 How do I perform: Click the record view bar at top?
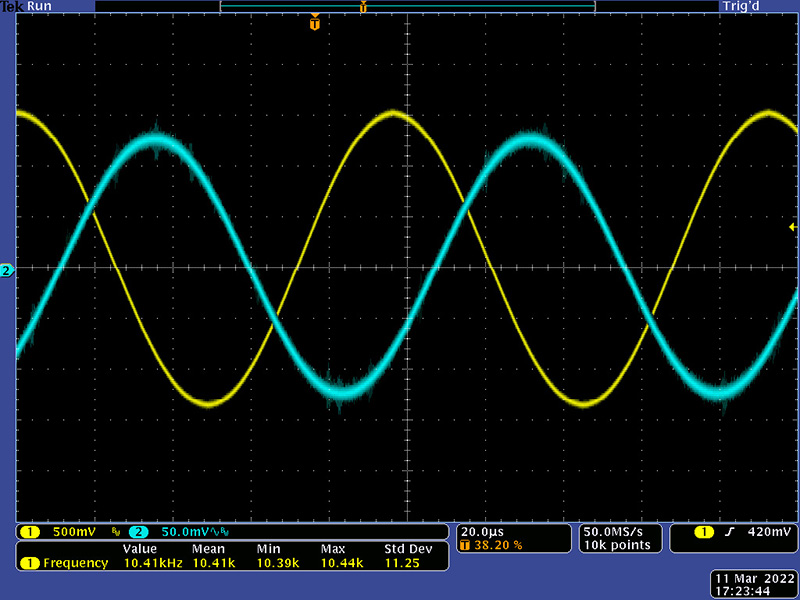pos(407,6)
